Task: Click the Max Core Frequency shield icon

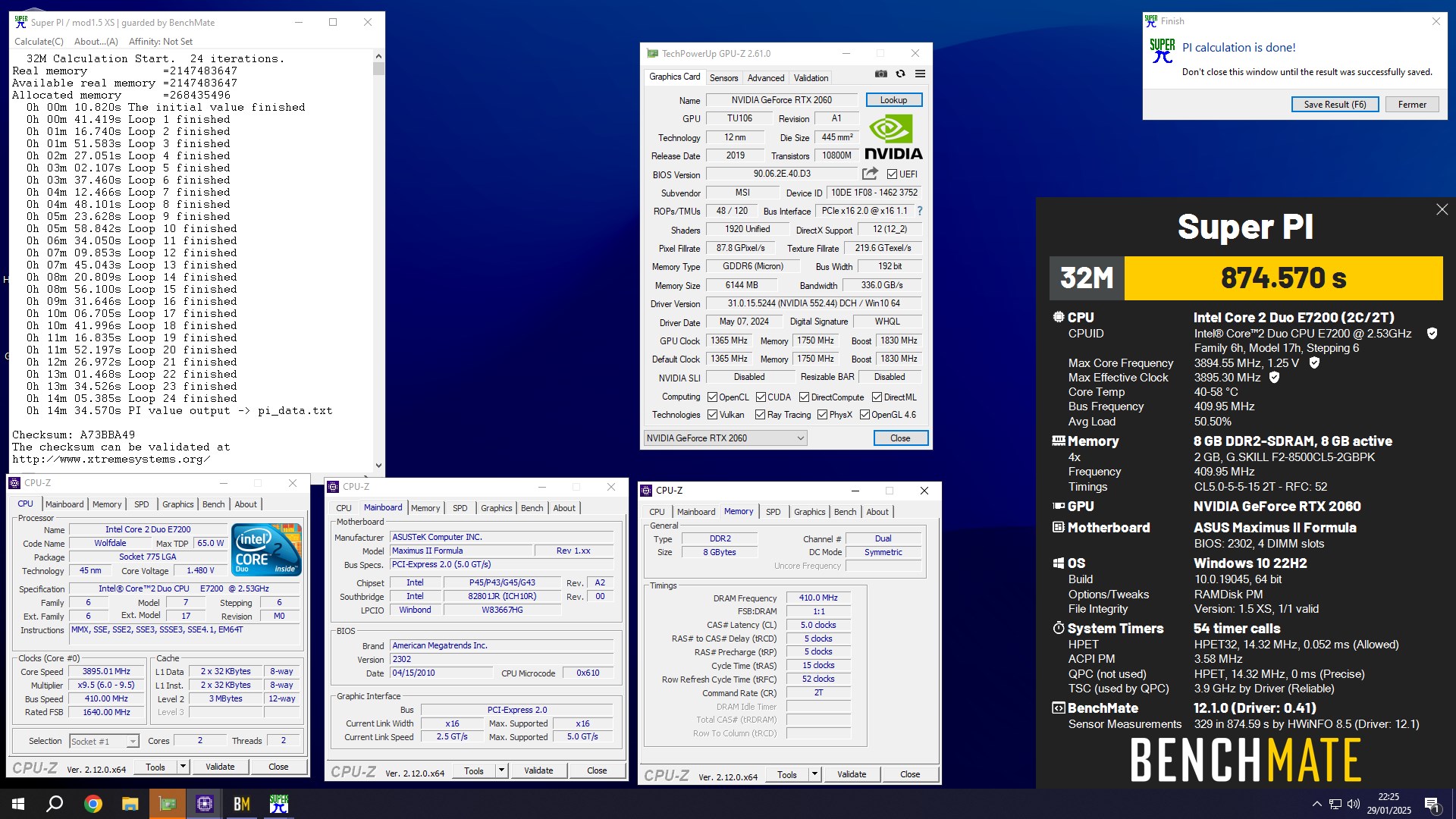Action: [x=1314, y=363]
